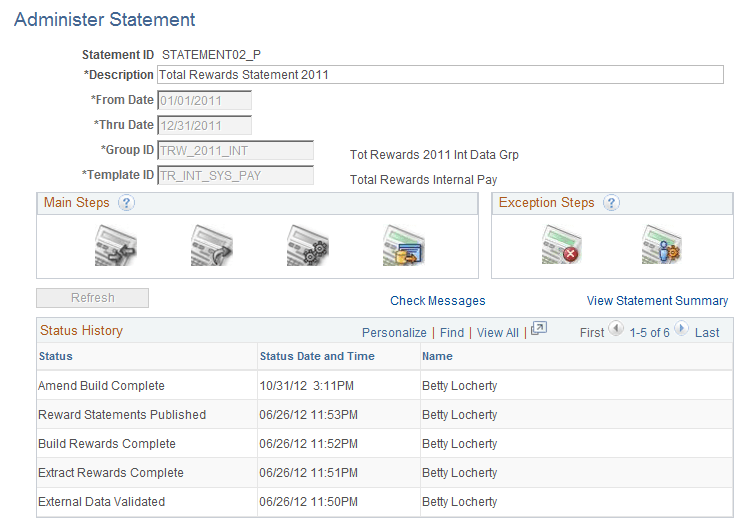The image size is (742, 522).
Task: Select the Amend Build Complete row
Action: click(385, 386)
